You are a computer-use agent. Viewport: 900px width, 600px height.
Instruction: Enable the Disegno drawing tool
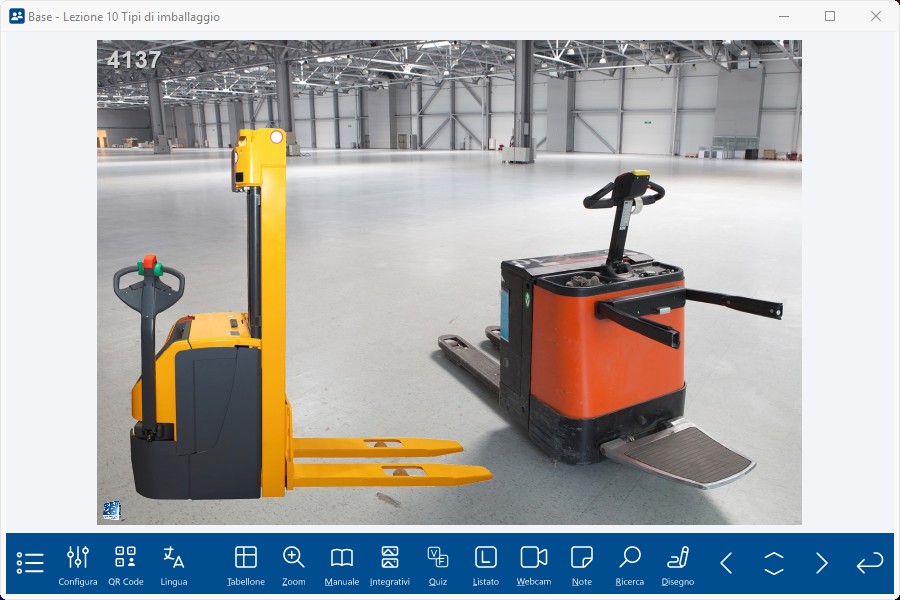678,564
